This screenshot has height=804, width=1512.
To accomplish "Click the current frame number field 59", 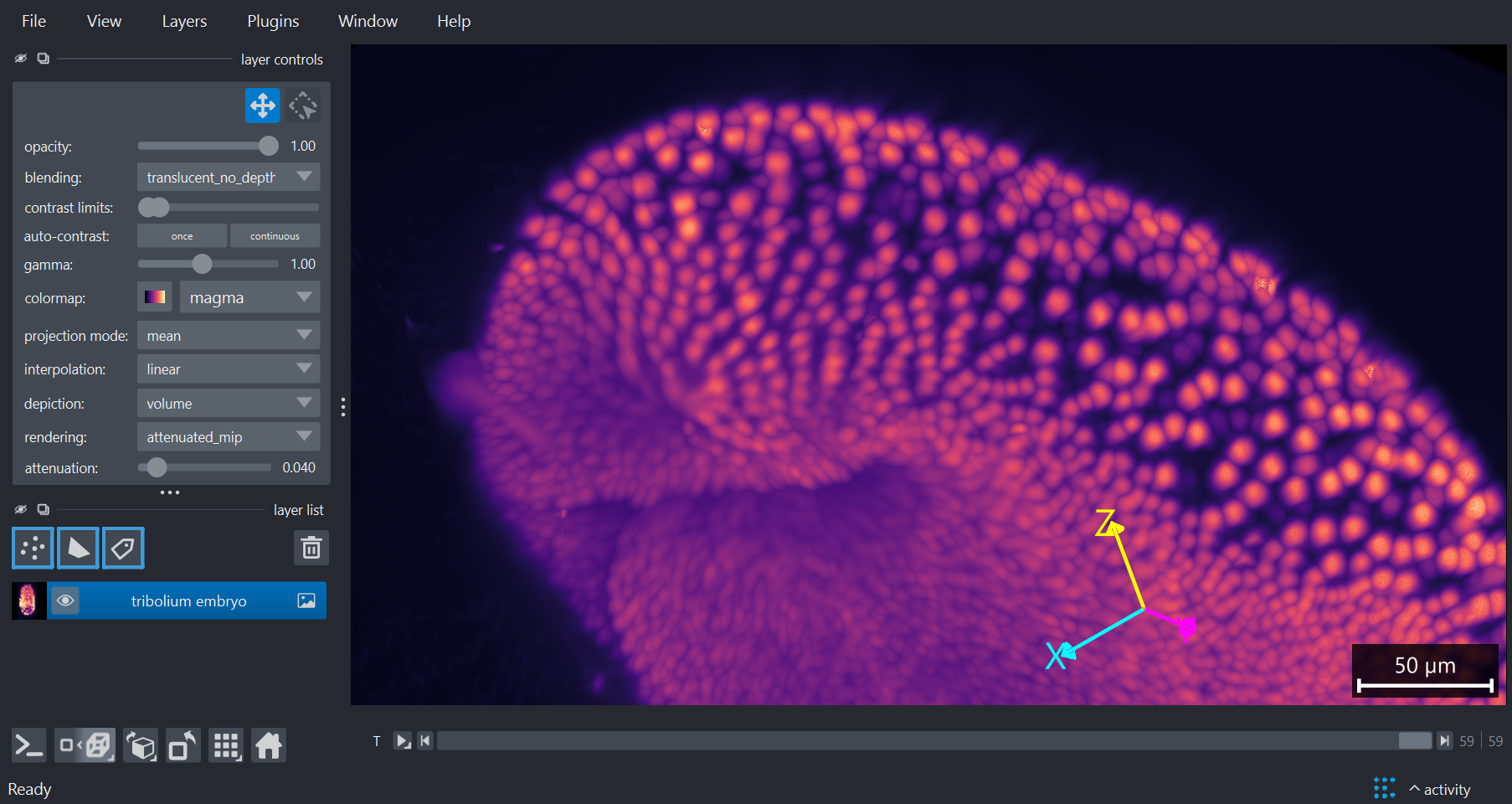I will [x=1467, y=741].
